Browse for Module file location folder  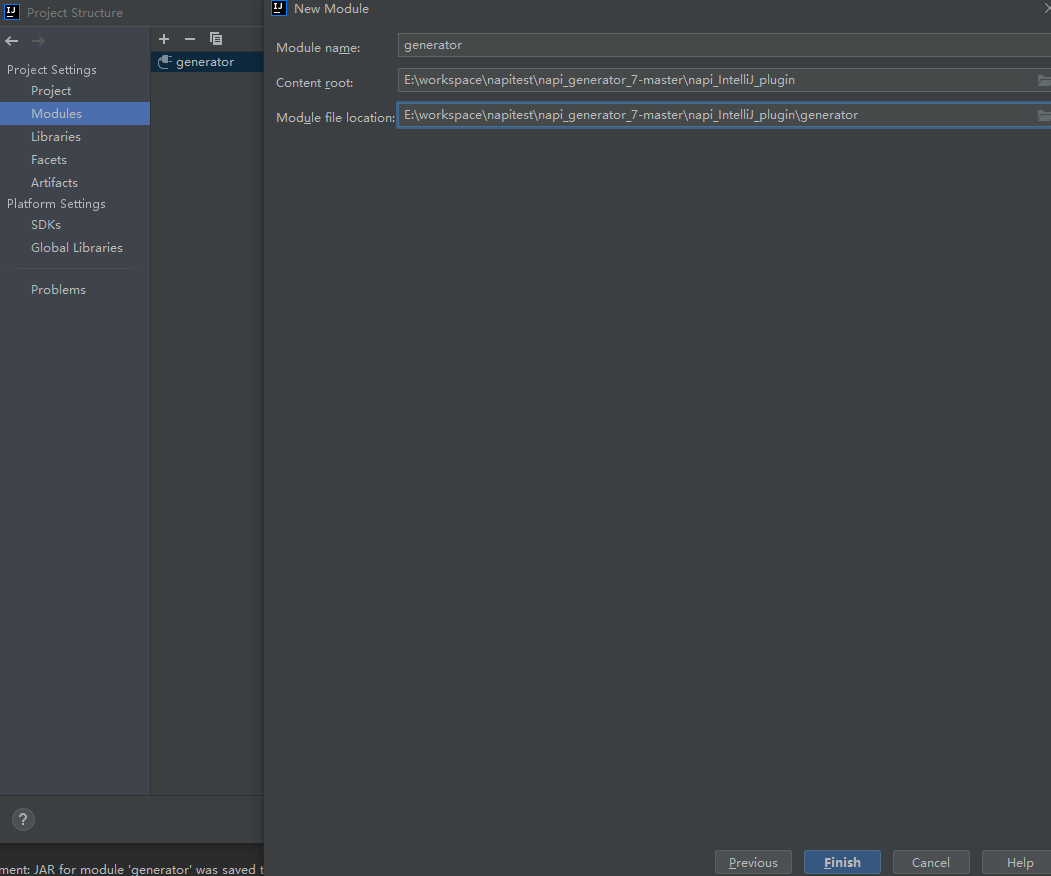click(1044, 115)
